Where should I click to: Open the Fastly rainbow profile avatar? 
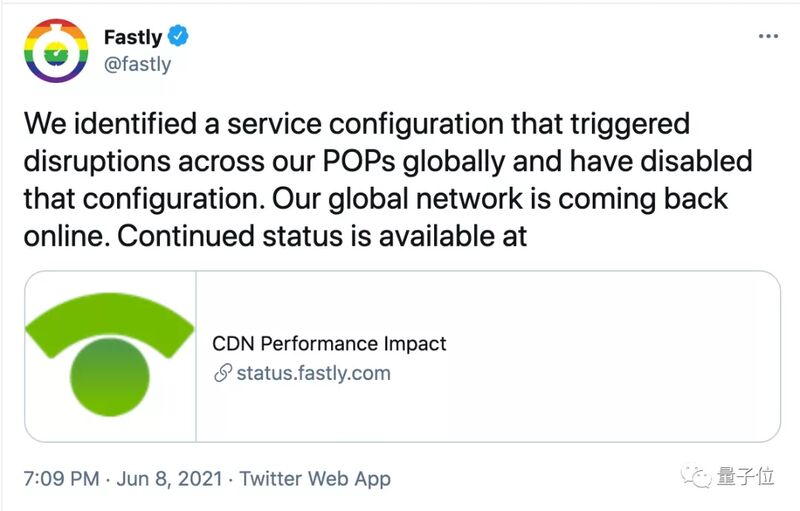[x=56, y=51]
